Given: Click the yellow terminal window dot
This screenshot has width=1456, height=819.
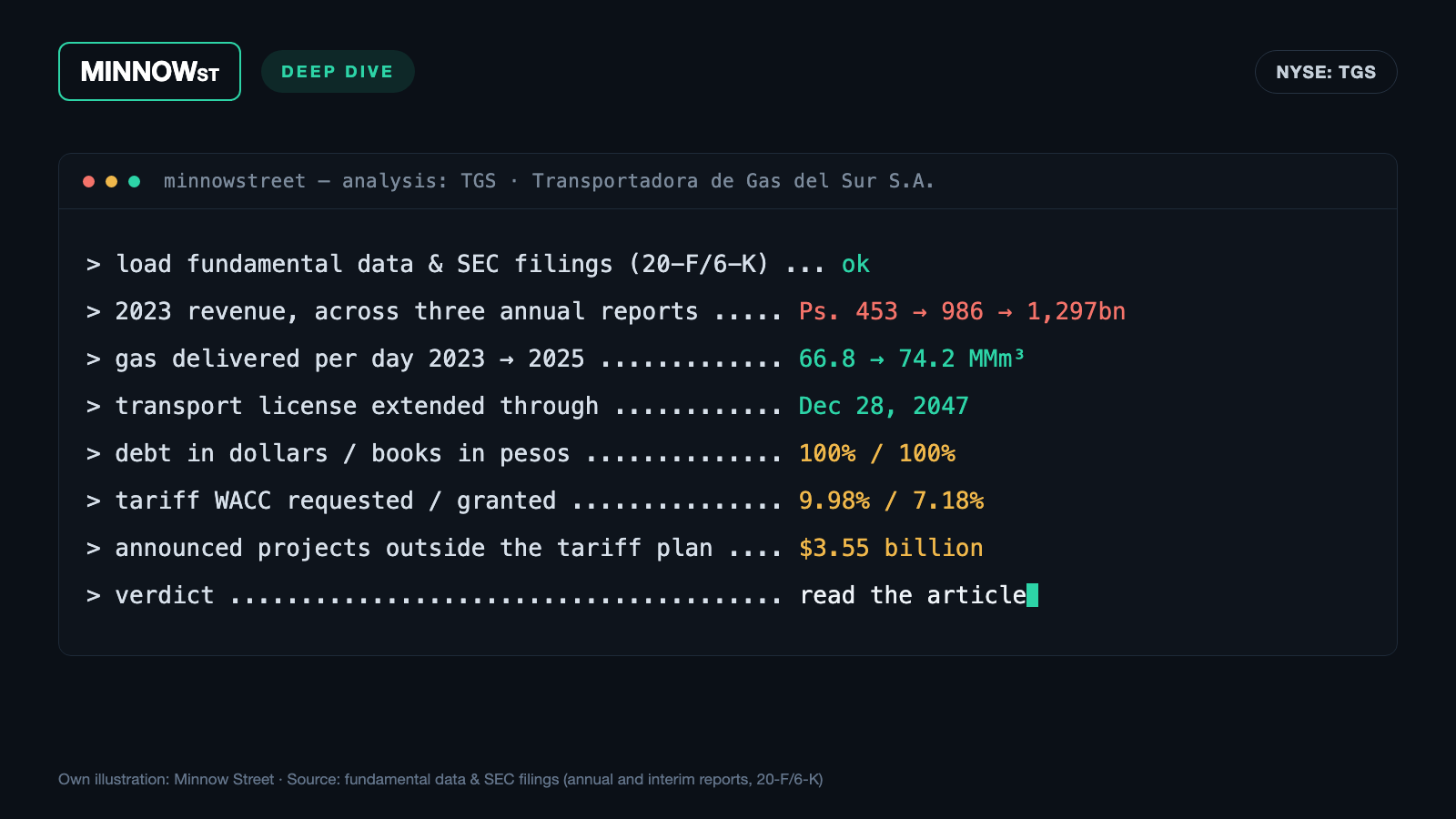Looking at the screenshot, I should click(x=111, y=181).
